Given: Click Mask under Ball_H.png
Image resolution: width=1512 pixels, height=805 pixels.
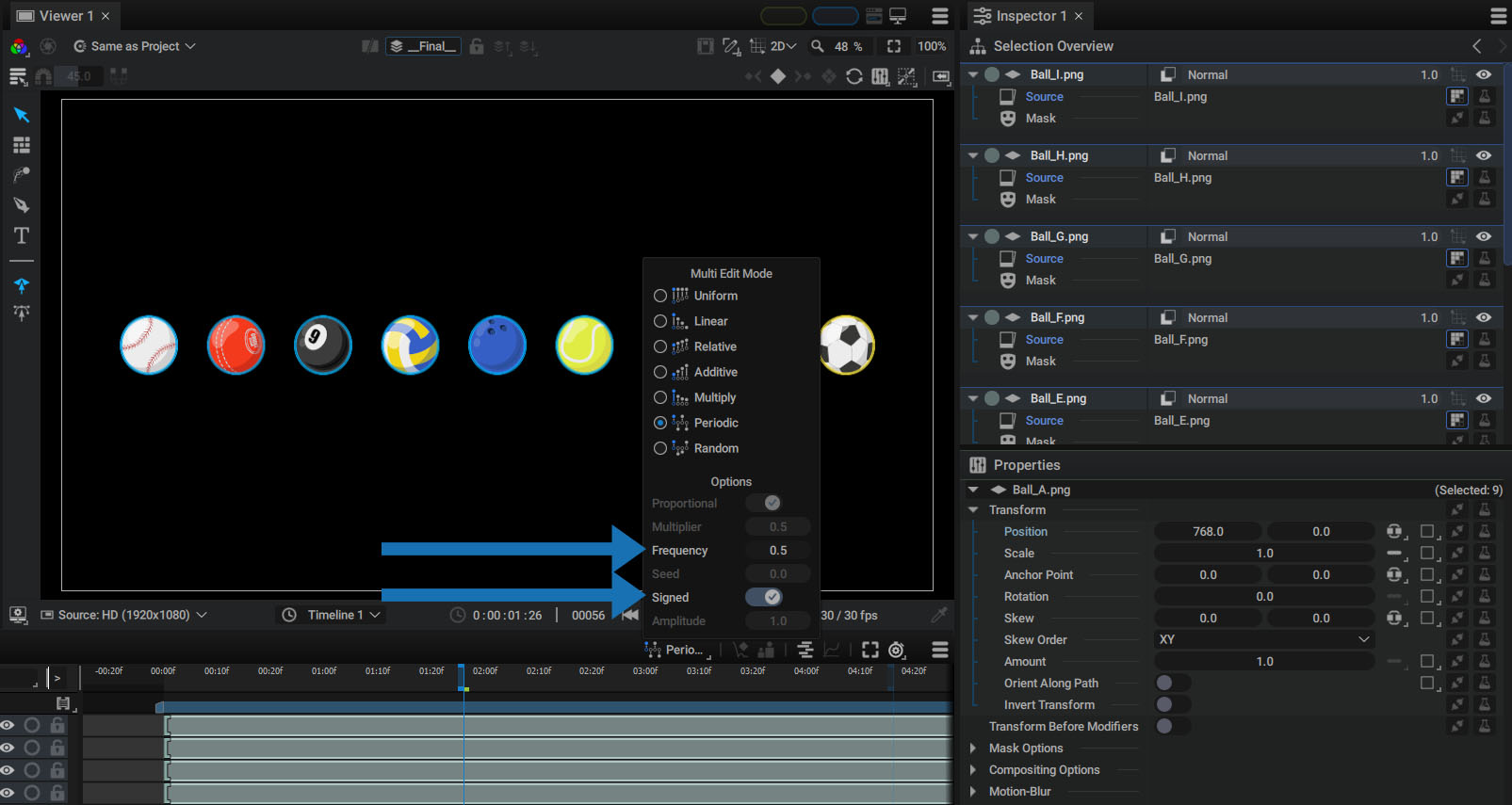Looking at the screenshot, I should click(x=1040, y=199).
